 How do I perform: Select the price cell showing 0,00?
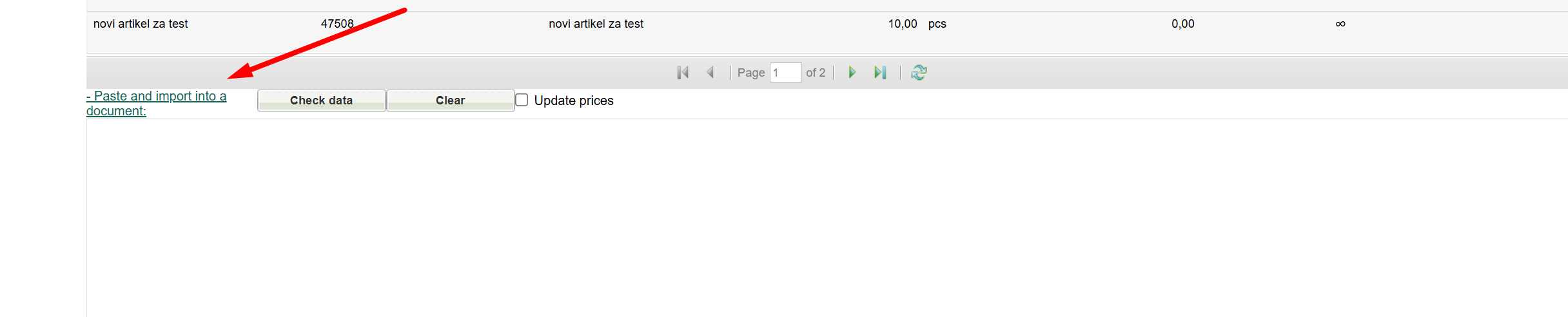(1183, 24)
